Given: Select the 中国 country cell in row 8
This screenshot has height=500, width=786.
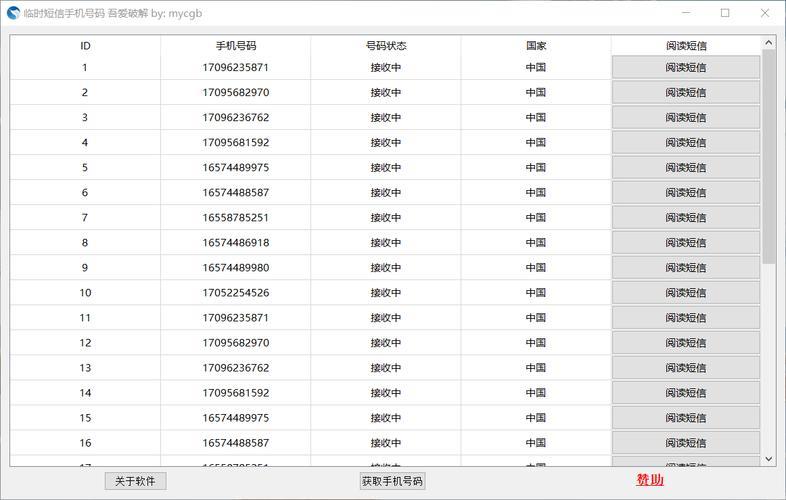Looking at the screenshot, I should click(536, 243).
